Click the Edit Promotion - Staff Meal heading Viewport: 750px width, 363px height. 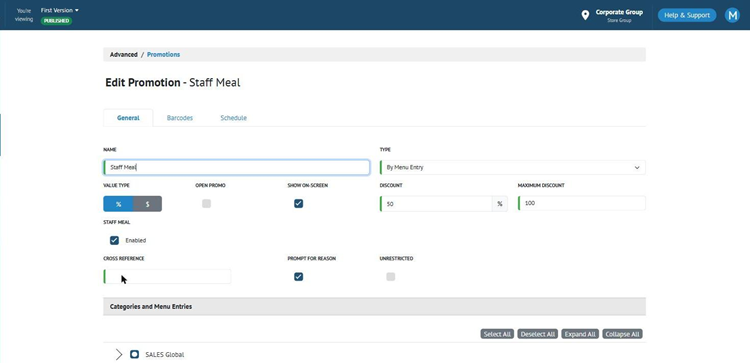173,83
